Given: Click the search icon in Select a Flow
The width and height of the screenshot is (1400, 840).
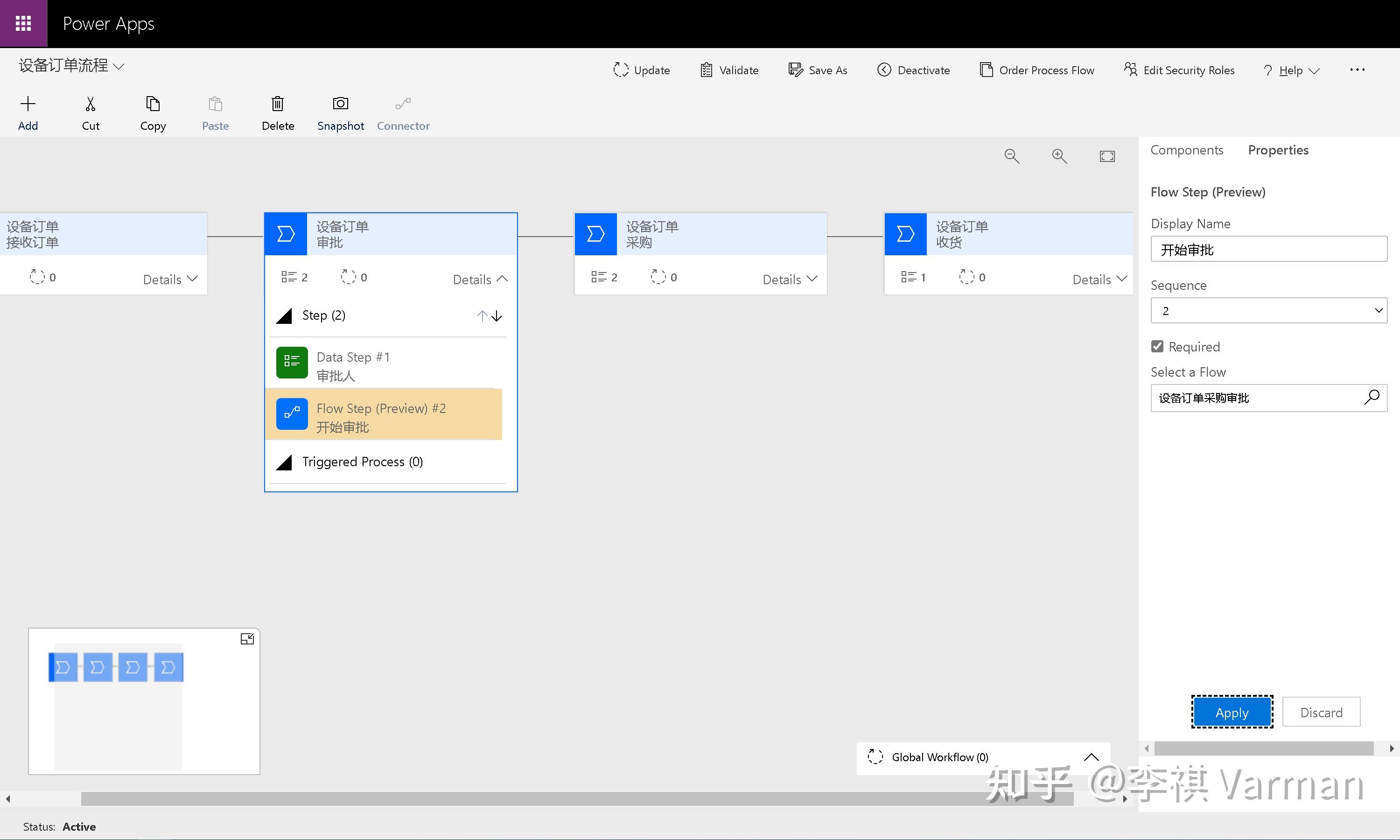Looking at the screenshot, I should coord(1372,397).
